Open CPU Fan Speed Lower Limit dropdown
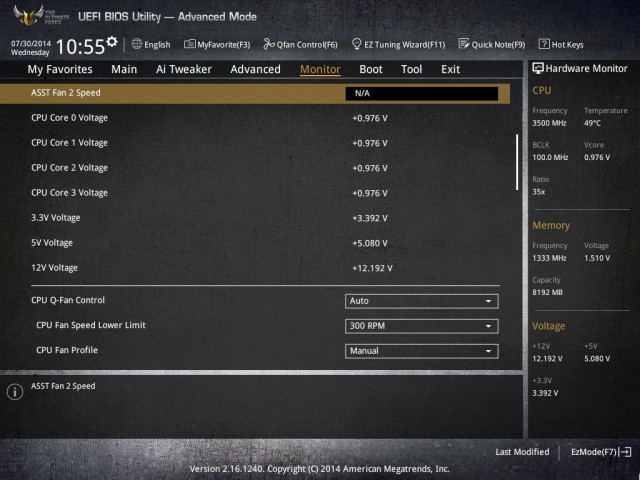 click(x=422, y=326)
